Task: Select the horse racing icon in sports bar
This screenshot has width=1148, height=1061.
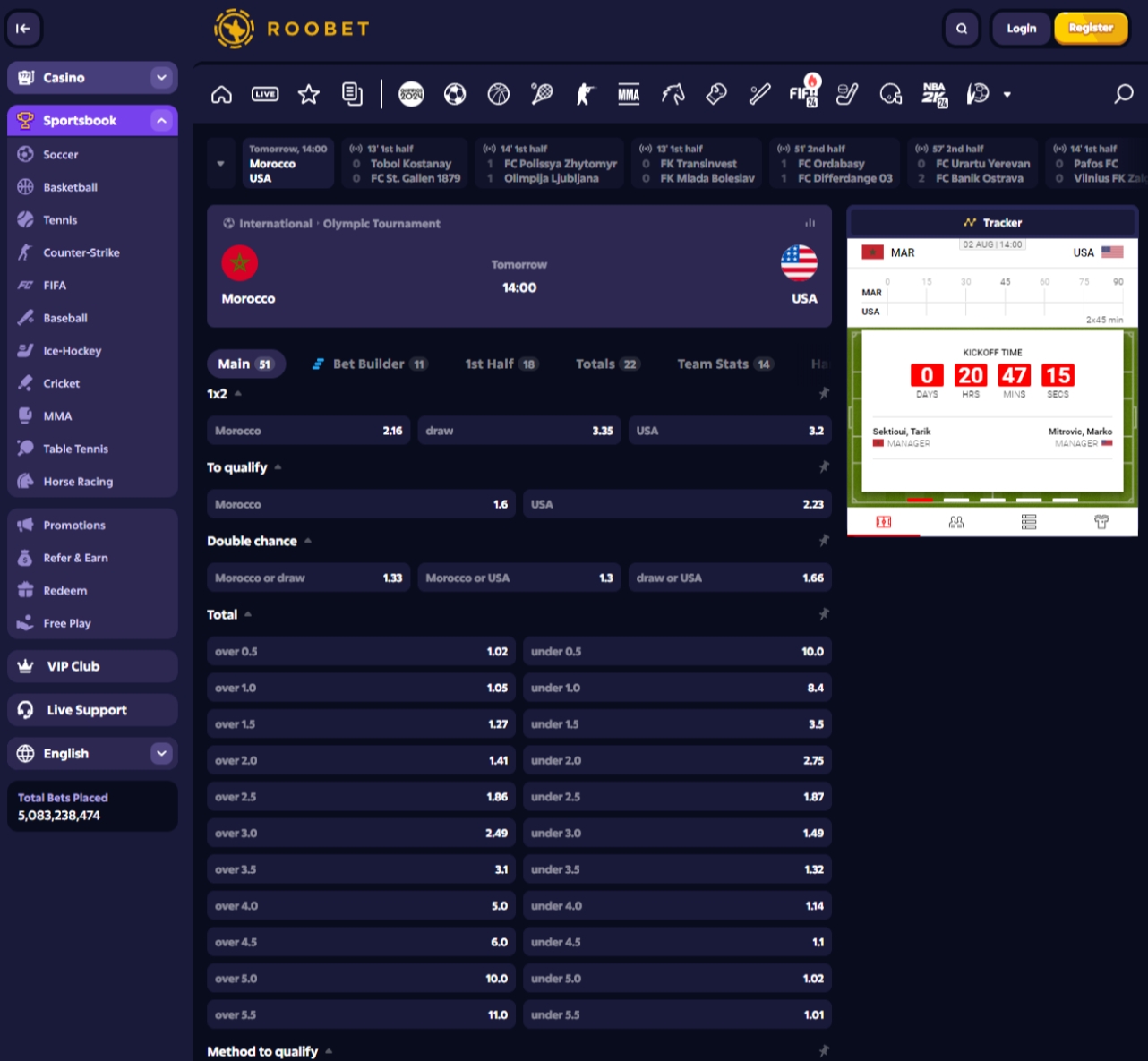Action: pyautogui.click(x=673, y=94)
